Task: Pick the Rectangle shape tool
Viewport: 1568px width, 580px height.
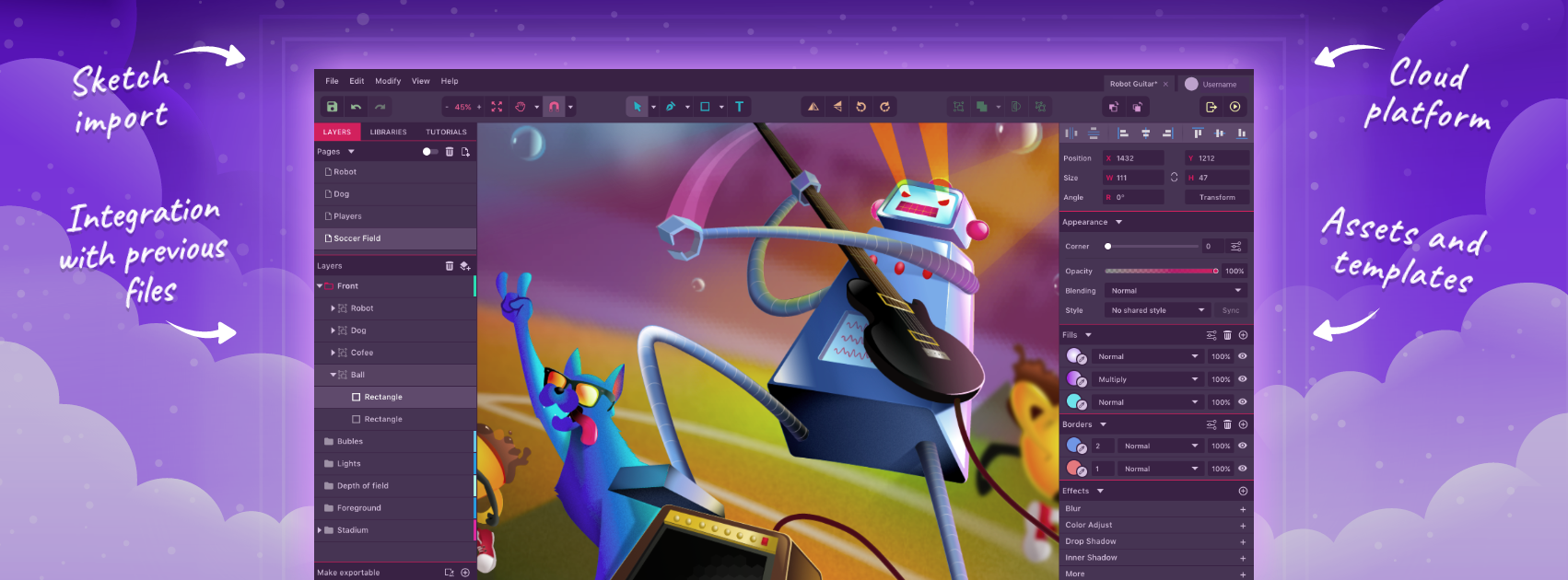Action: pos(705,107)
